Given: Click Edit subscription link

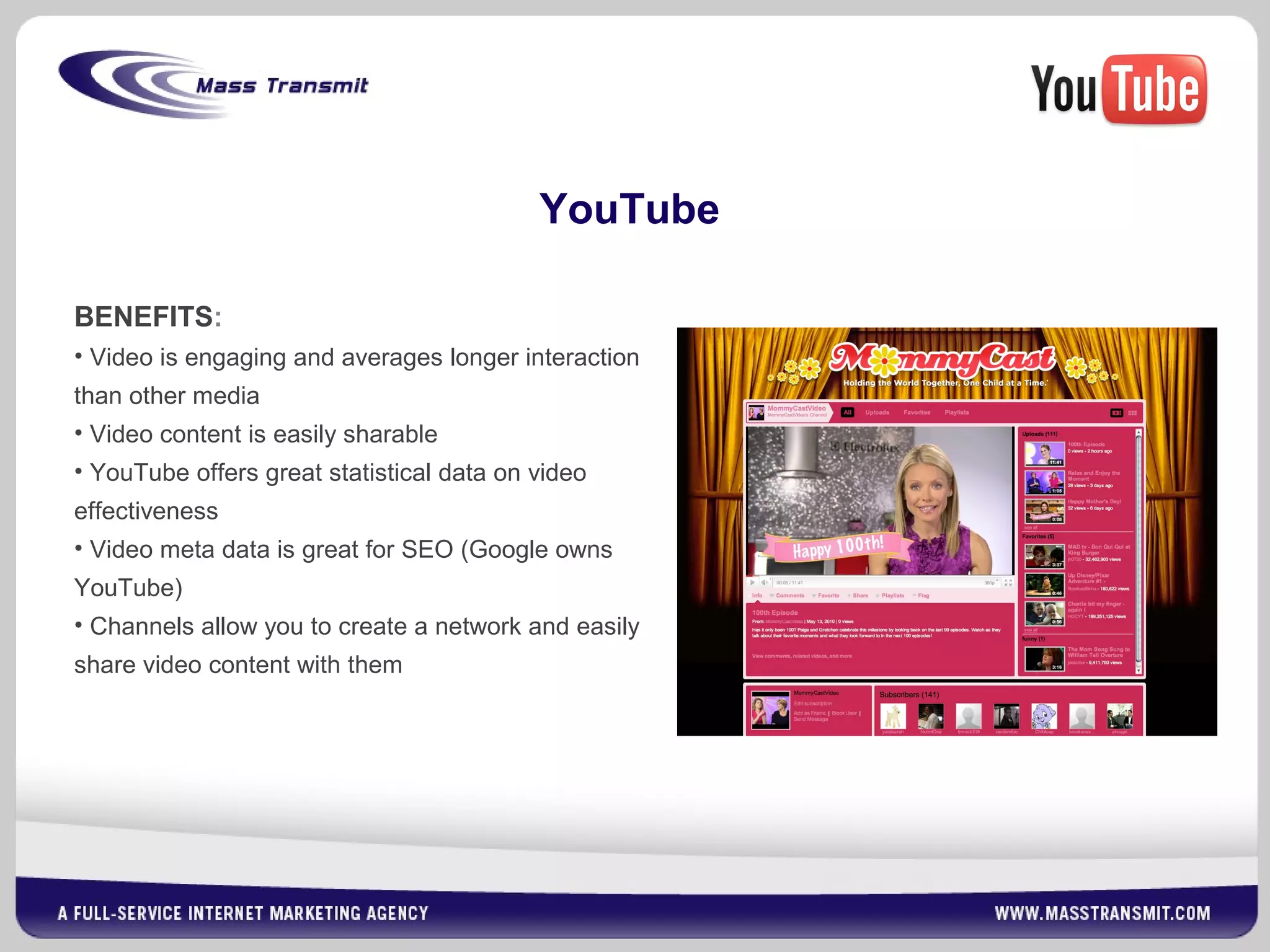Looking at the screenshot, I should (813, 703).
